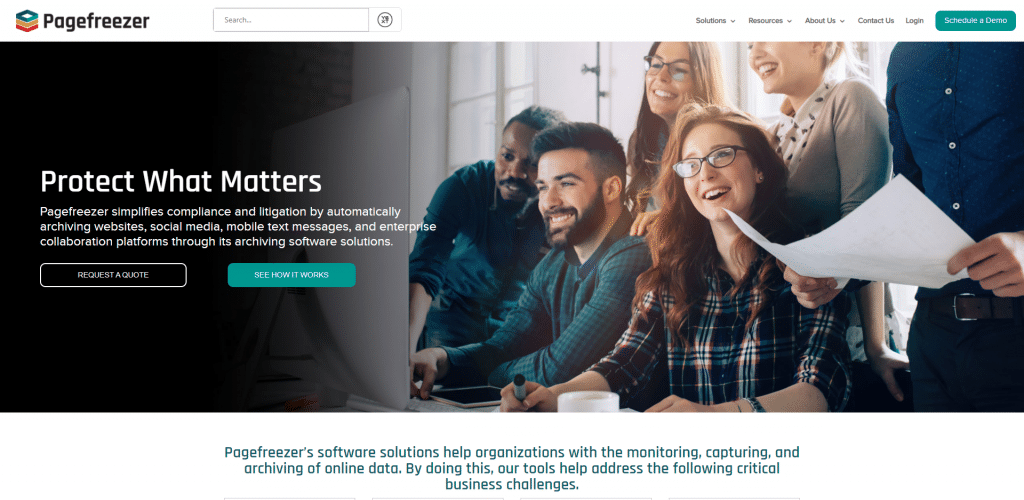The width and height of the screenshot is (1024, 500).
Task: Click the software solutions intro paragraph
Action: point(512,468)
